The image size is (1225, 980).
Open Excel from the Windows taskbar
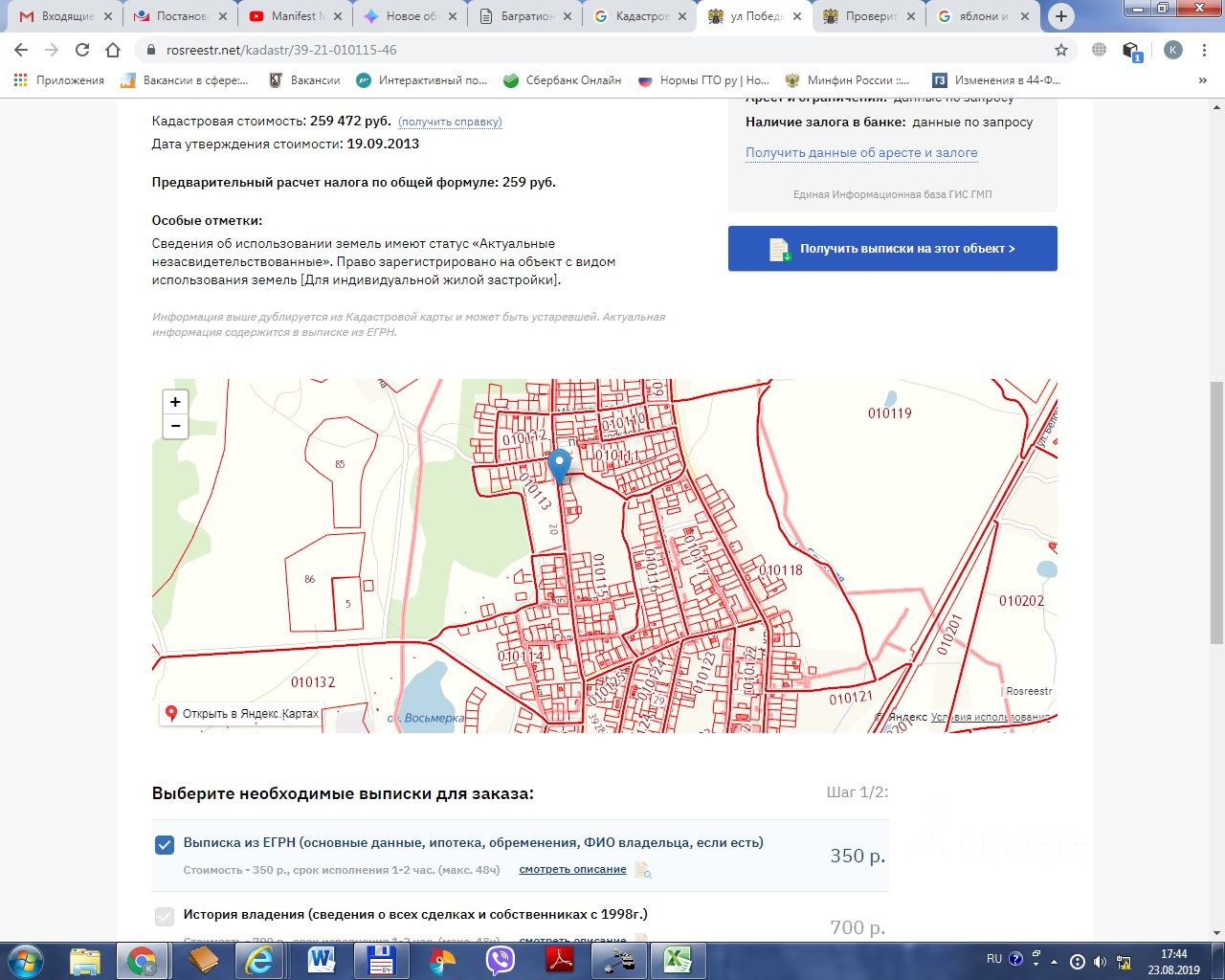678,959
